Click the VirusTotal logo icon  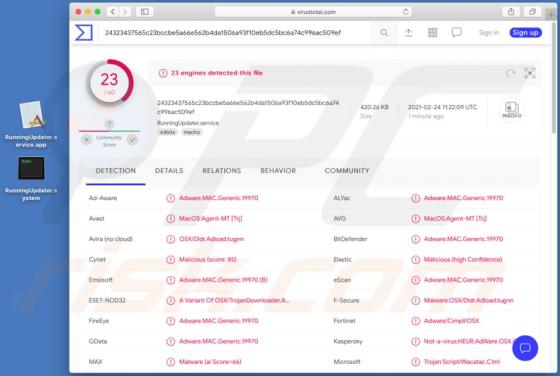(84, 32)
